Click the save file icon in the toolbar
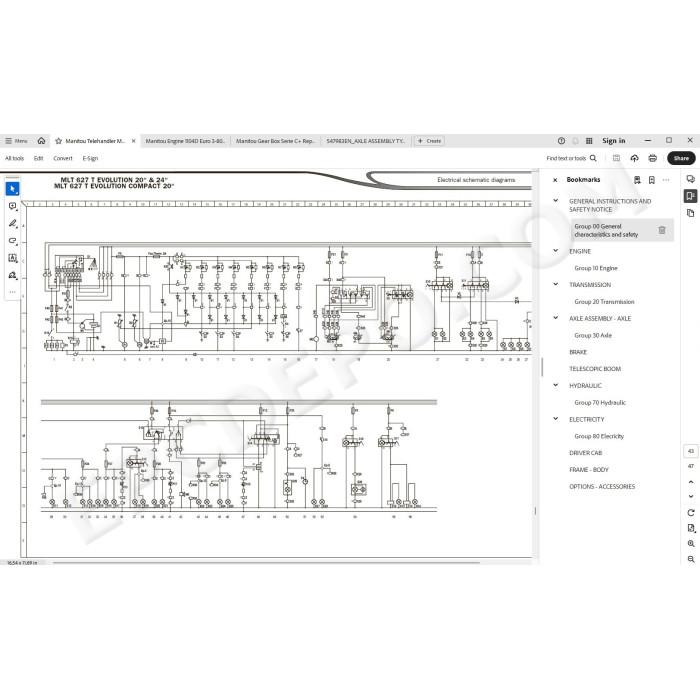The width and height of the screenshot is (700, 700). 617,158
